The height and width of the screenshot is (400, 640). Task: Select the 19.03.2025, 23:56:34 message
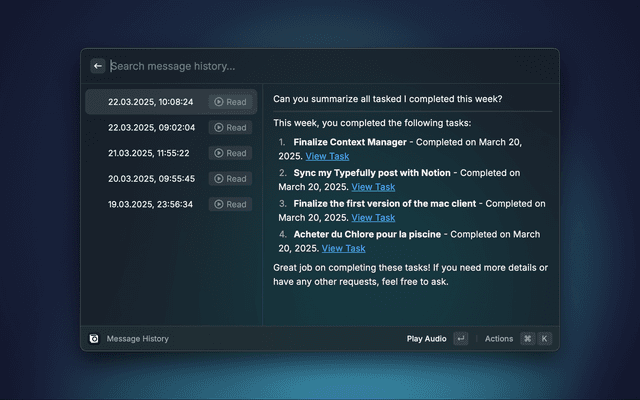pos(150,204)
